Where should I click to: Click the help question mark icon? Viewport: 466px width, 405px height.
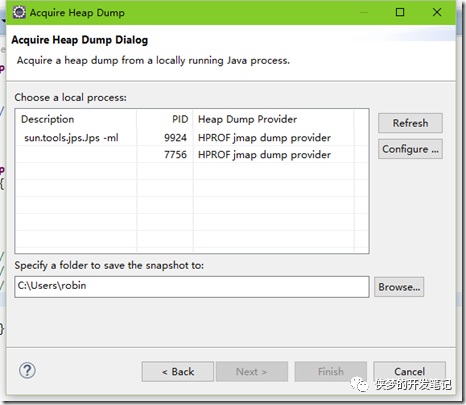(27, 371)
